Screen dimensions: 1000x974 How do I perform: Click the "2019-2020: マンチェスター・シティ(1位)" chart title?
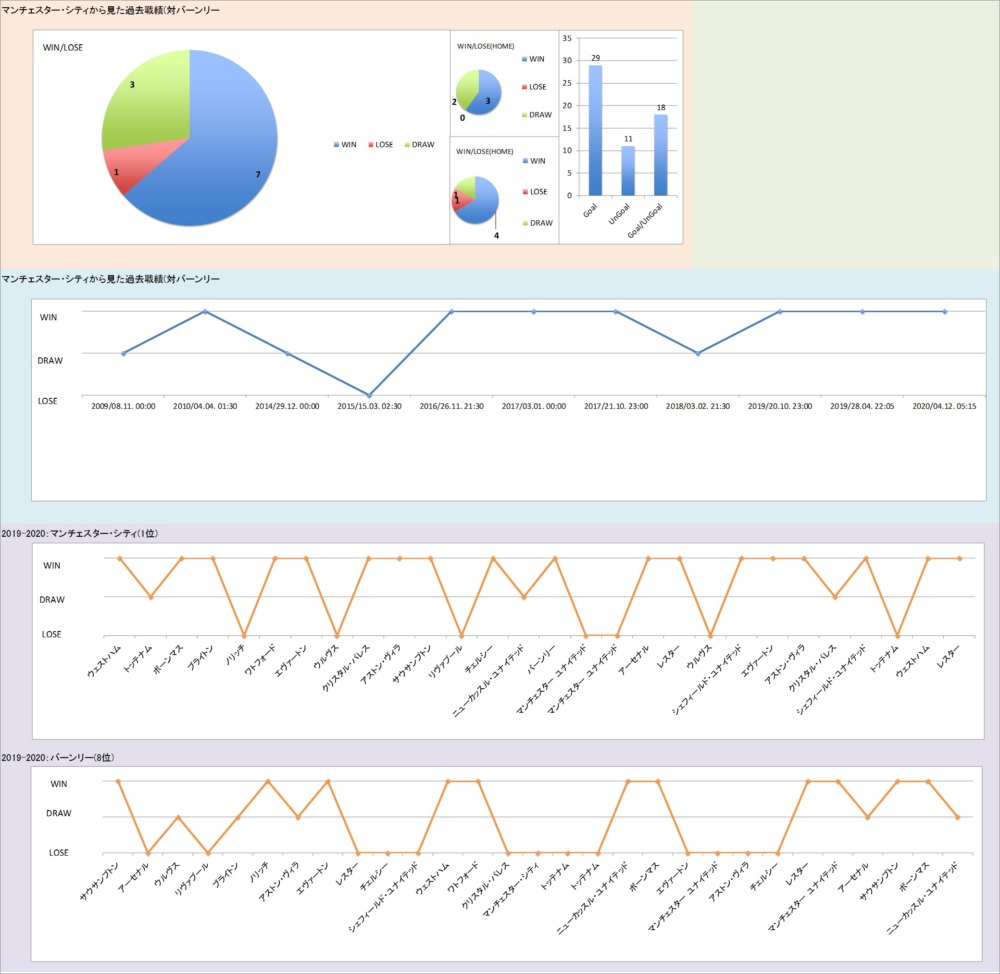(80, 533)
